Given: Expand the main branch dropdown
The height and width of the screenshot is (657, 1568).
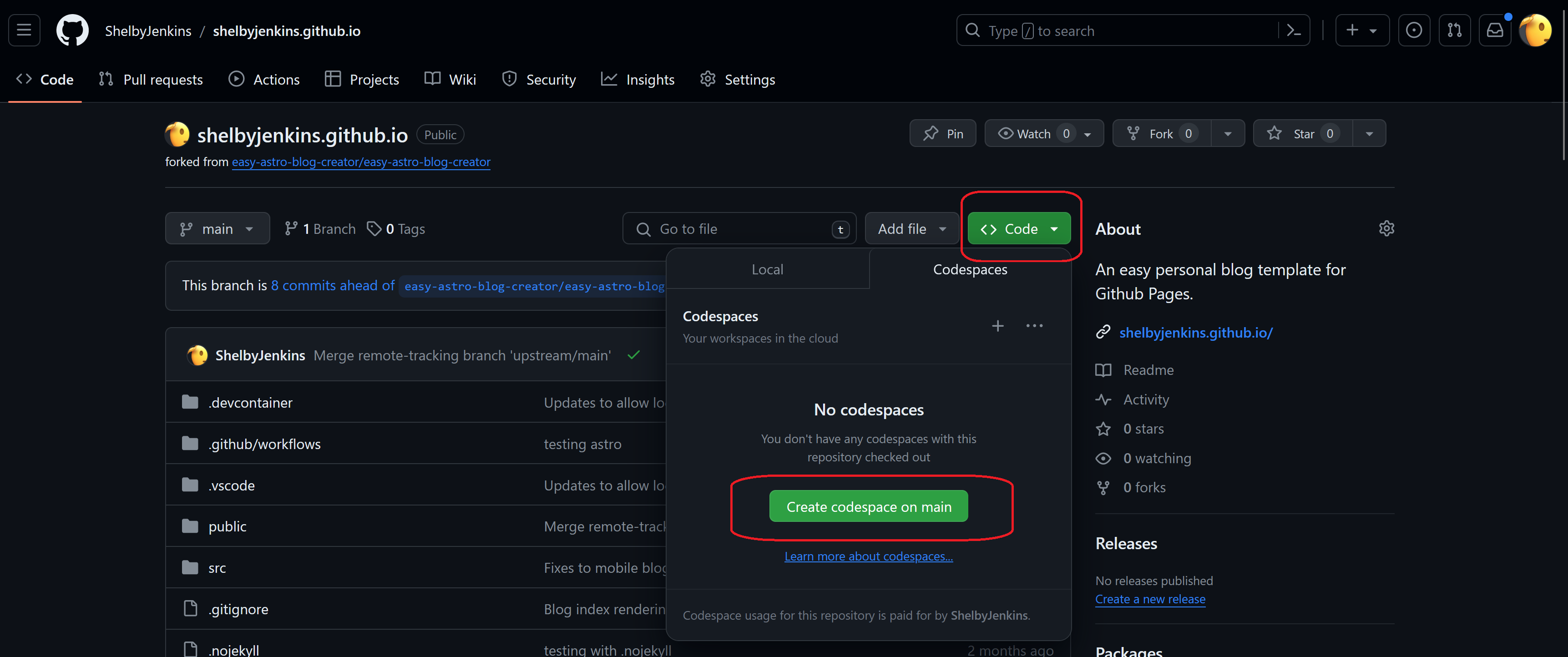Looking at the screenshot, I should tap(217, 228).
